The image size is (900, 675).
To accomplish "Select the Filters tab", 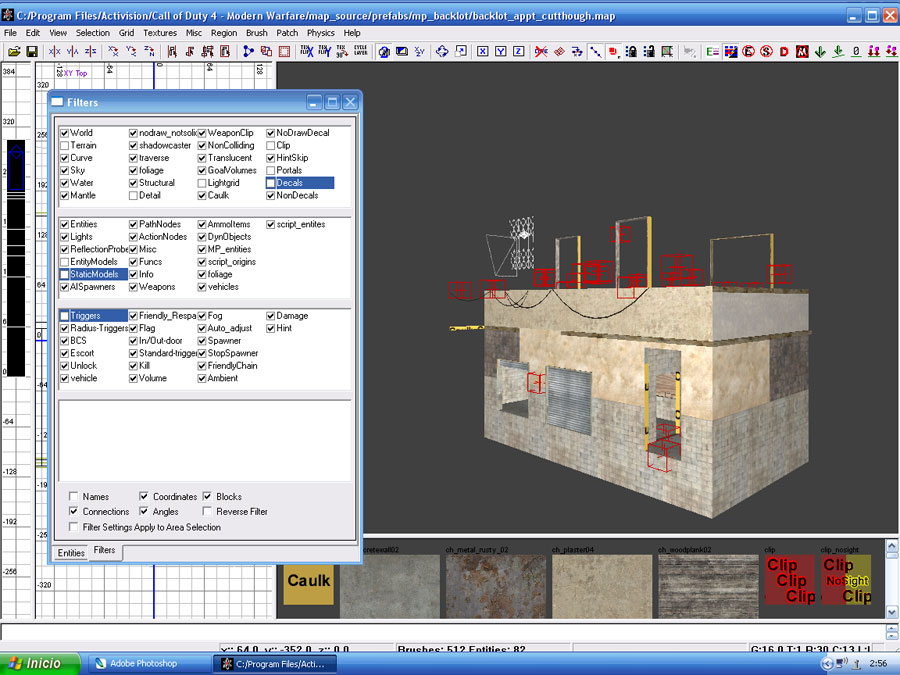I will point(104,550).
